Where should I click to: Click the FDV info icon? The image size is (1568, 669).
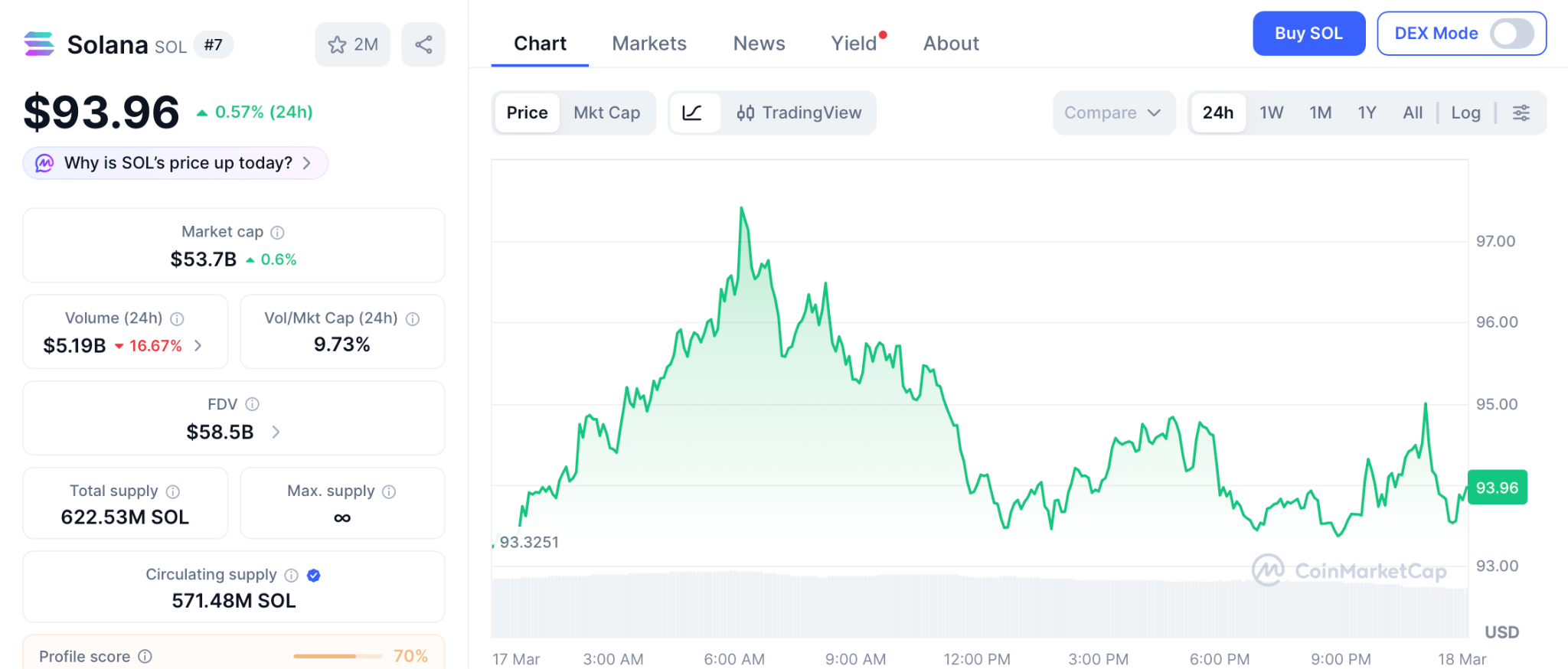coord(253,405)
